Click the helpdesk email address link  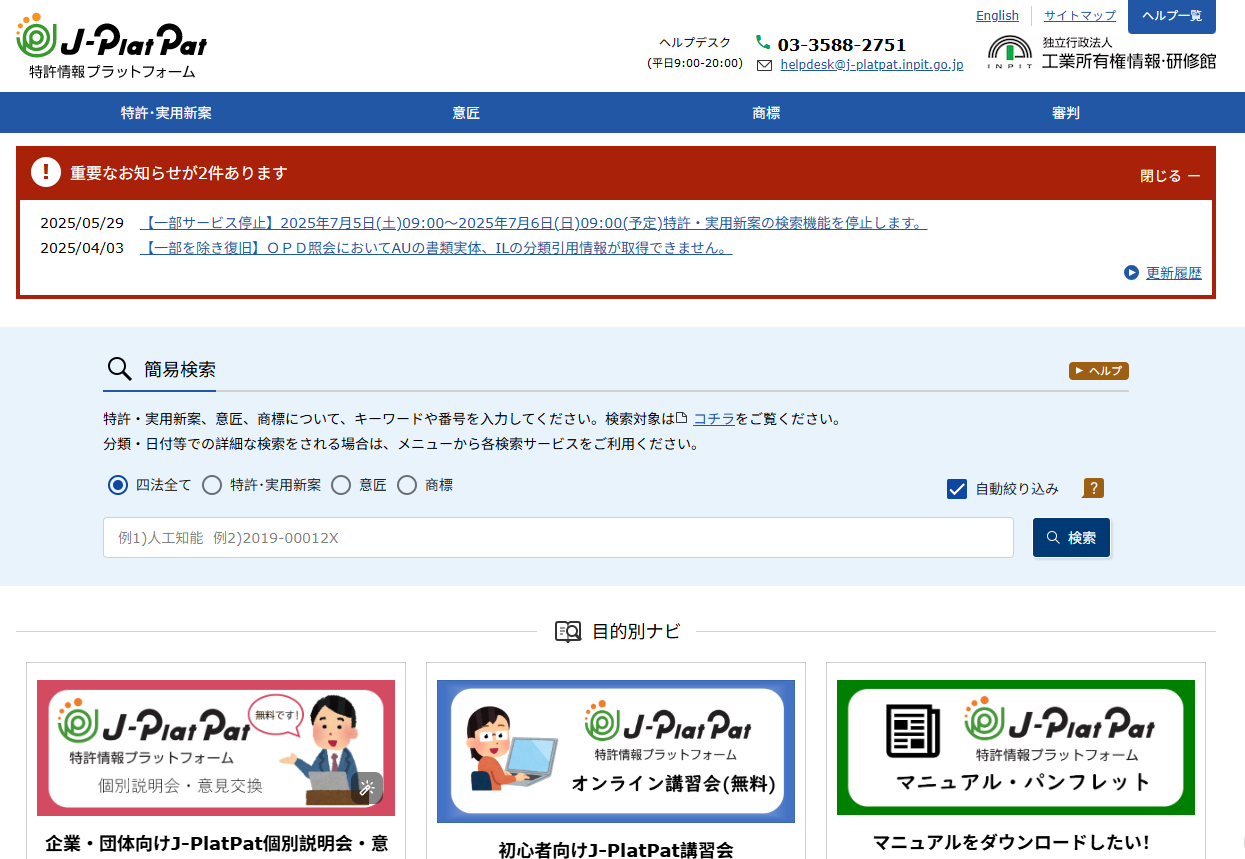tap(872, 65)
